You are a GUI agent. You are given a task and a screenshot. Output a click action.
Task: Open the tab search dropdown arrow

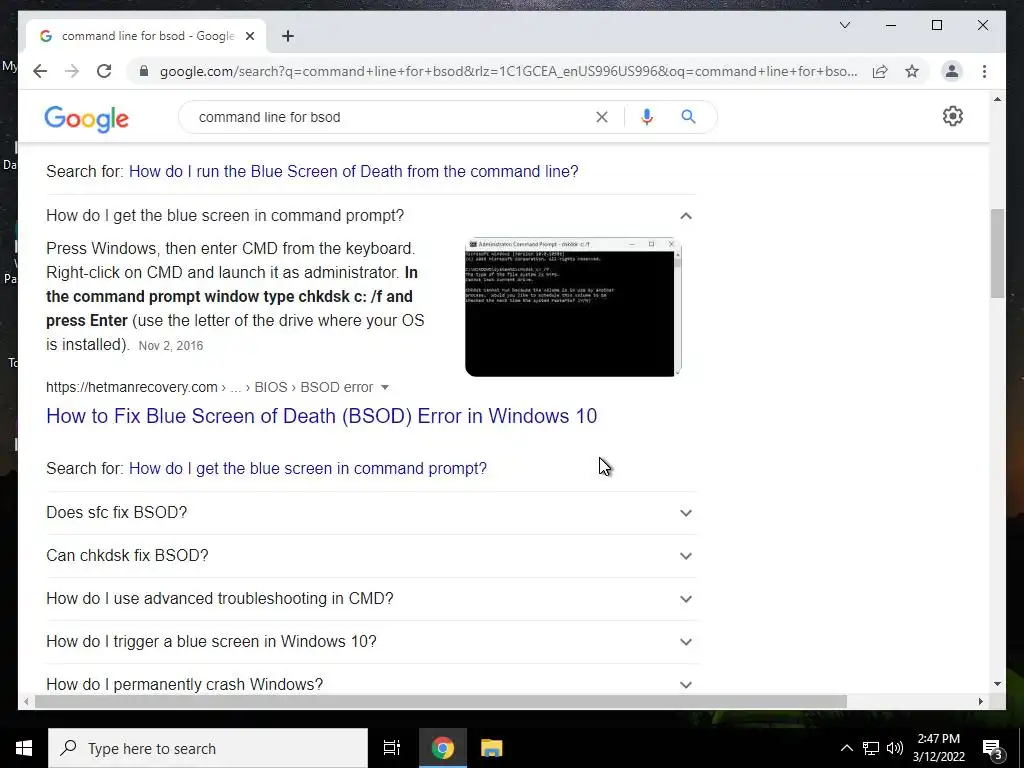tap(844, 25)
